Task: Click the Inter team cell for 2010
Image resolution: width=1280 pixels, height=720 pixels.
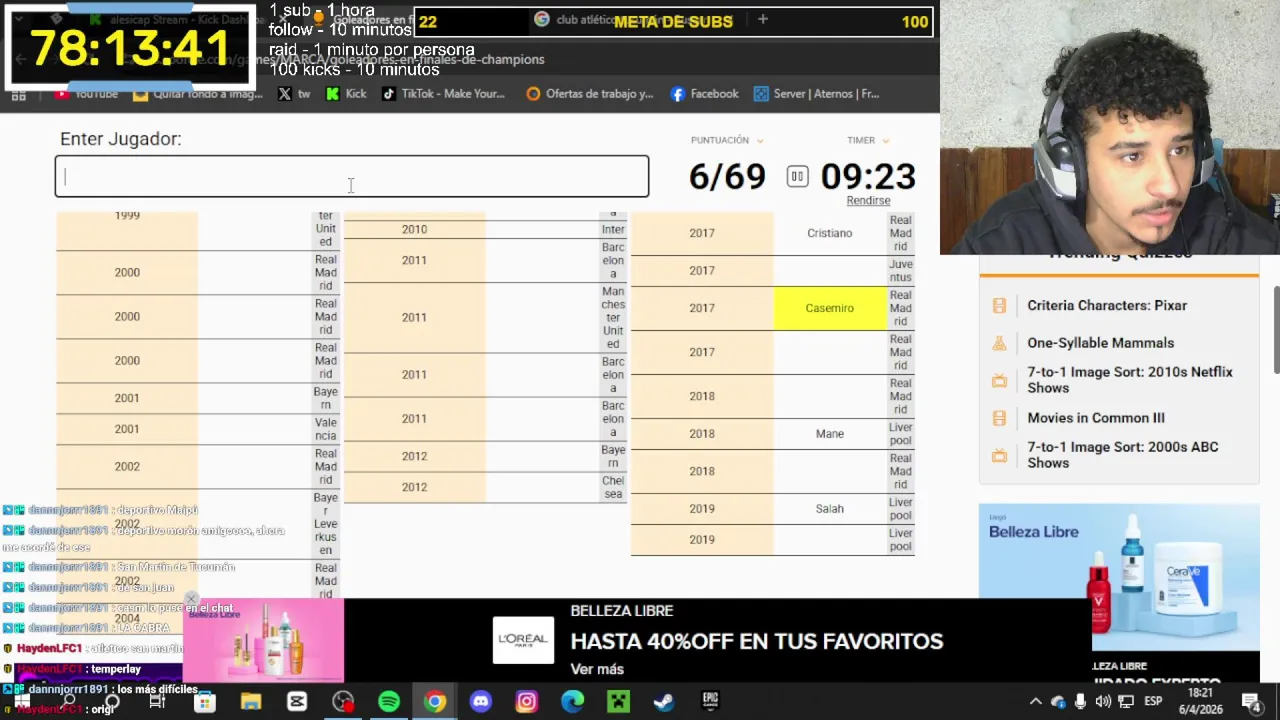Action: (x=613, y=229)
